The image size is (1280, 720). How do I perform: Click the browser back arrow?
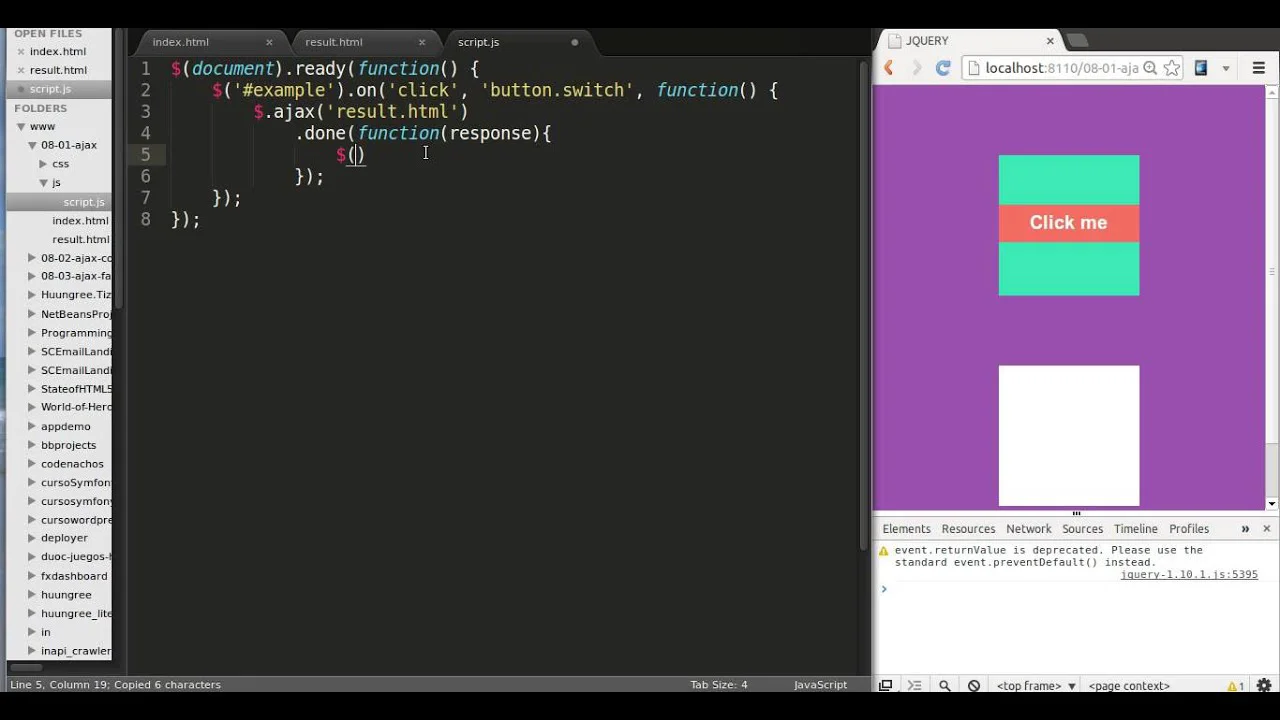(888, 68)
